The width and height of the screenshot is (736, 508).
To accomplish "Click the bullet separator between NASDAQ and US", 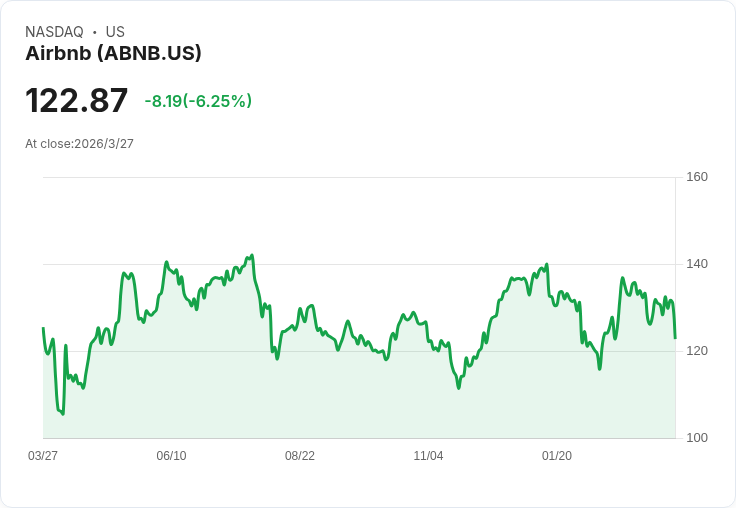I will 95,32.
